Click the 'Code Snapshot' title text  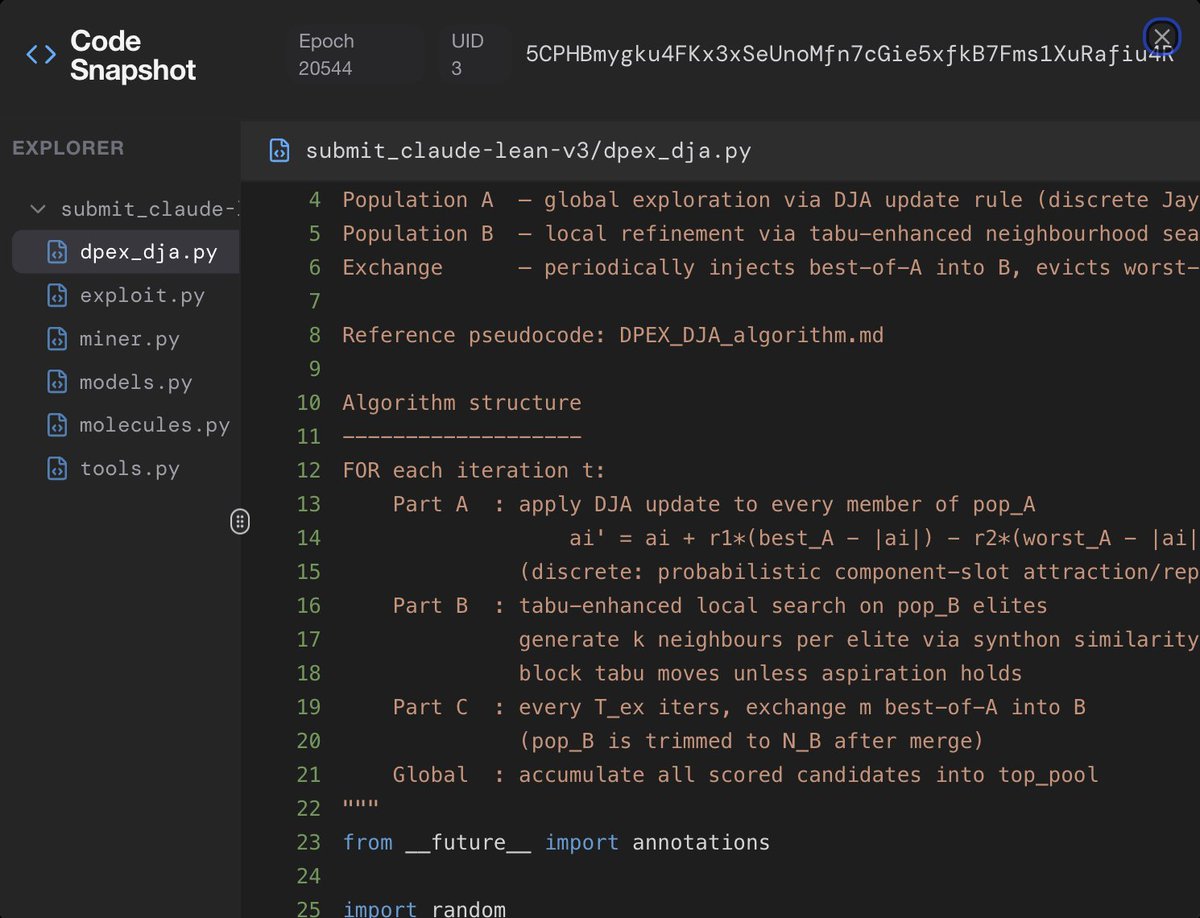pos(133,55)
